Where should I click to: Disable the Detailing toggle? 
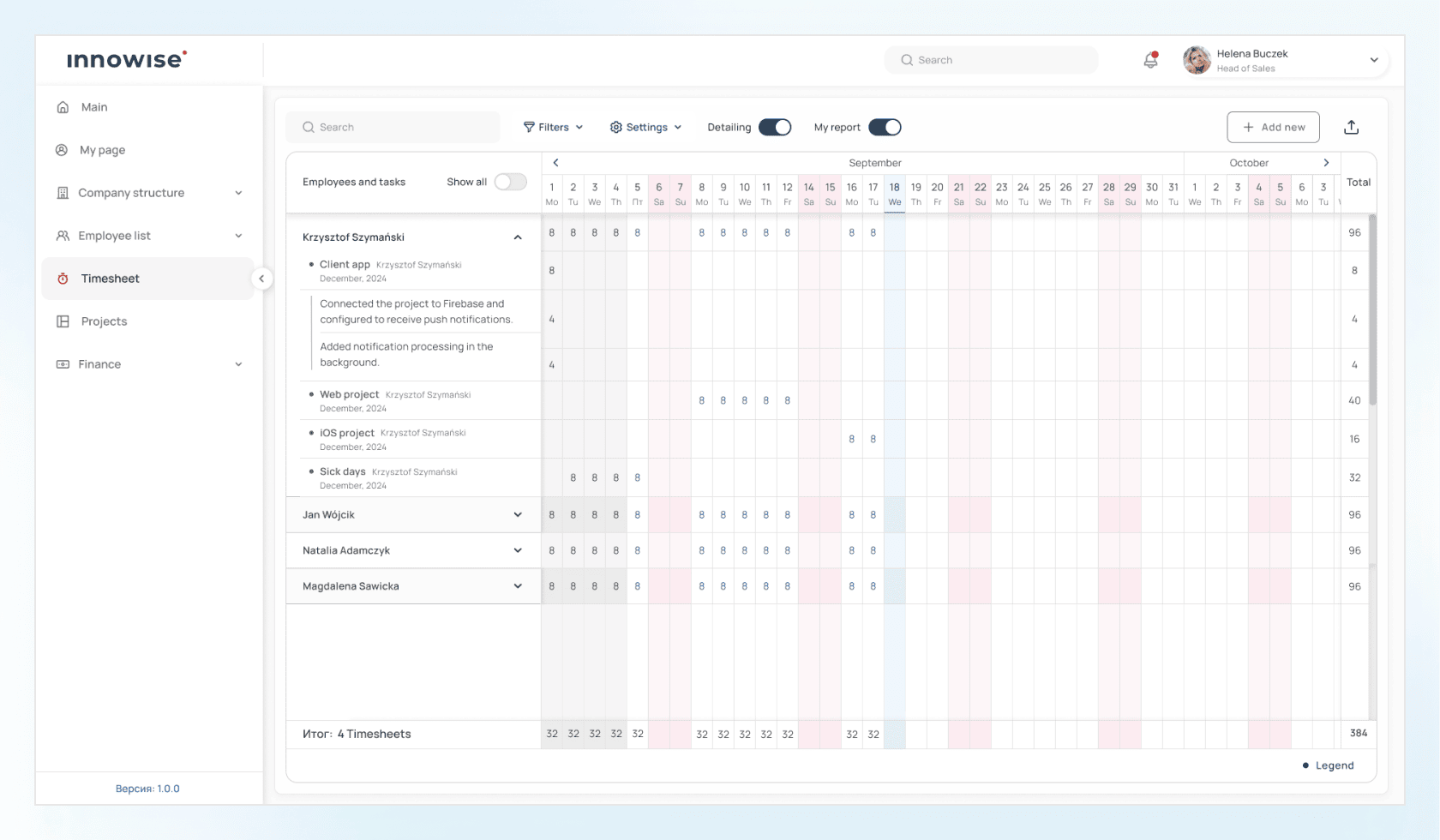(774, 127)
